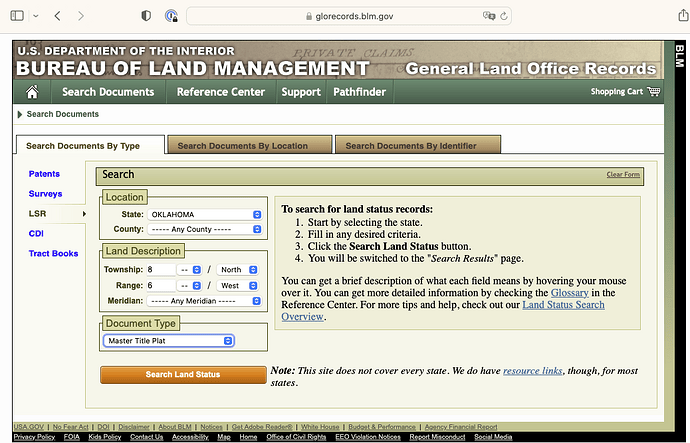
Task: Open the Range fraction dropdown
Action: pyautogui.click(x=189, y=286)
